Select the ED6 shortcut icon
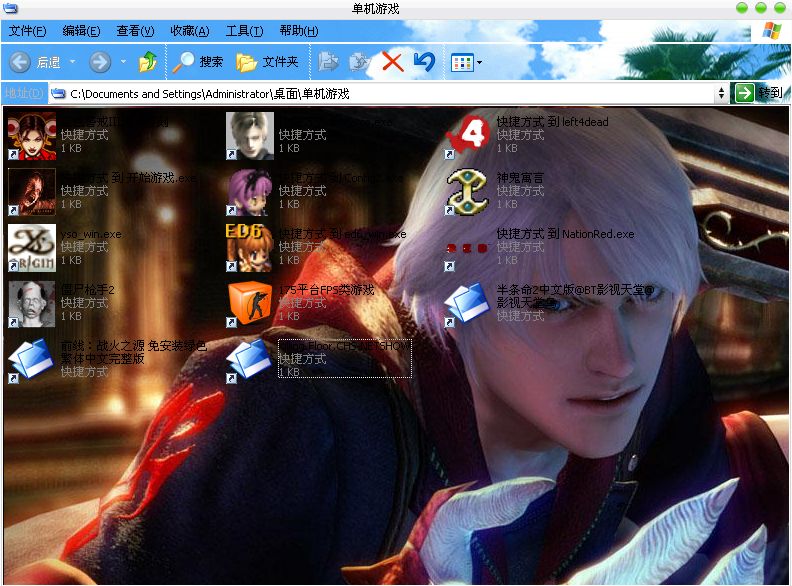792x586 pixels. (x=250, y=248)
